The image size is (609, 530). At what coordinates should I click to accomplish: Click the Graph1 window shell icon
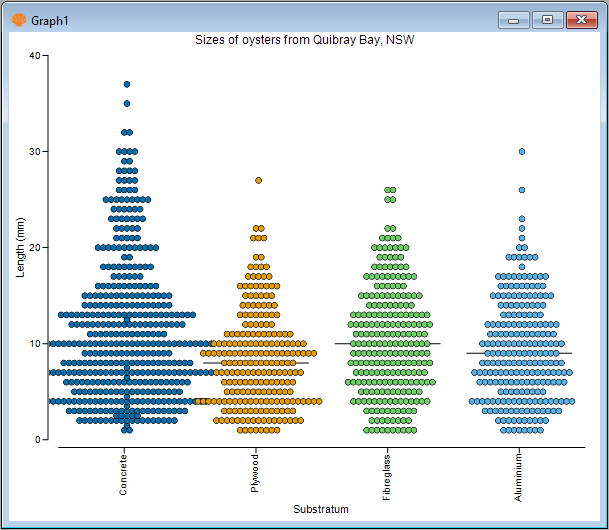coord(18,18)
